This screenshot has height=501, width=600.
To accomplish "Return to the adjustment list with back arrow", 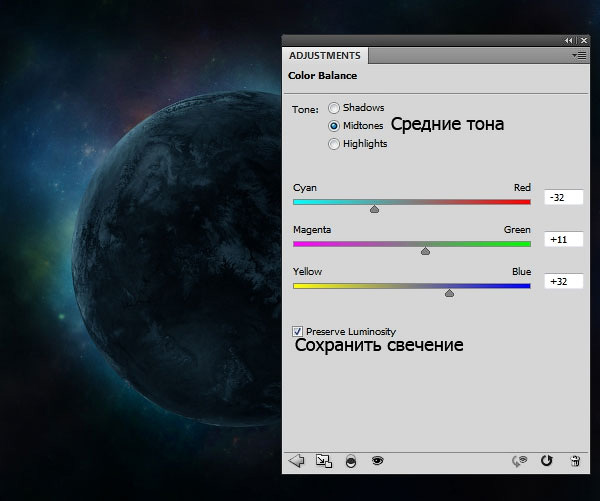I will click(296, 461).
